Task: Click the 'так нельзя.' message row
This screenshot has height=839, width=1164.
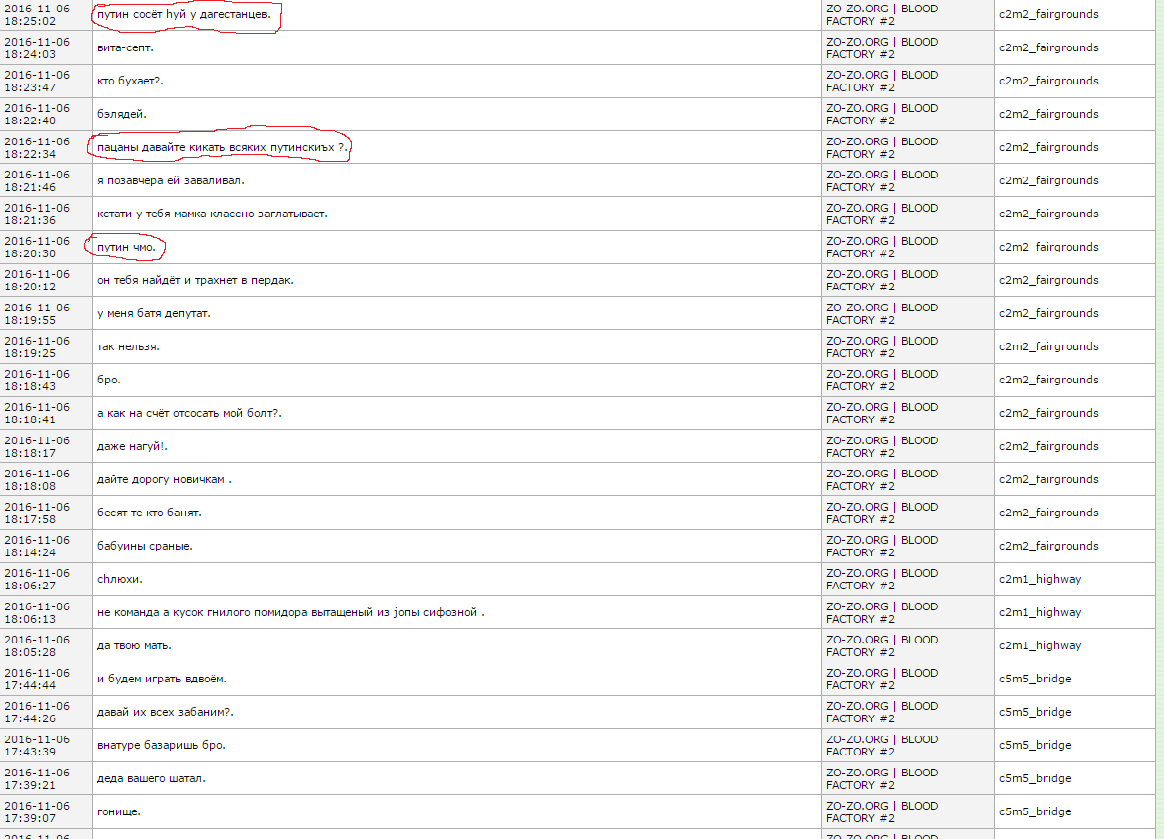Action: click(128, 347)
